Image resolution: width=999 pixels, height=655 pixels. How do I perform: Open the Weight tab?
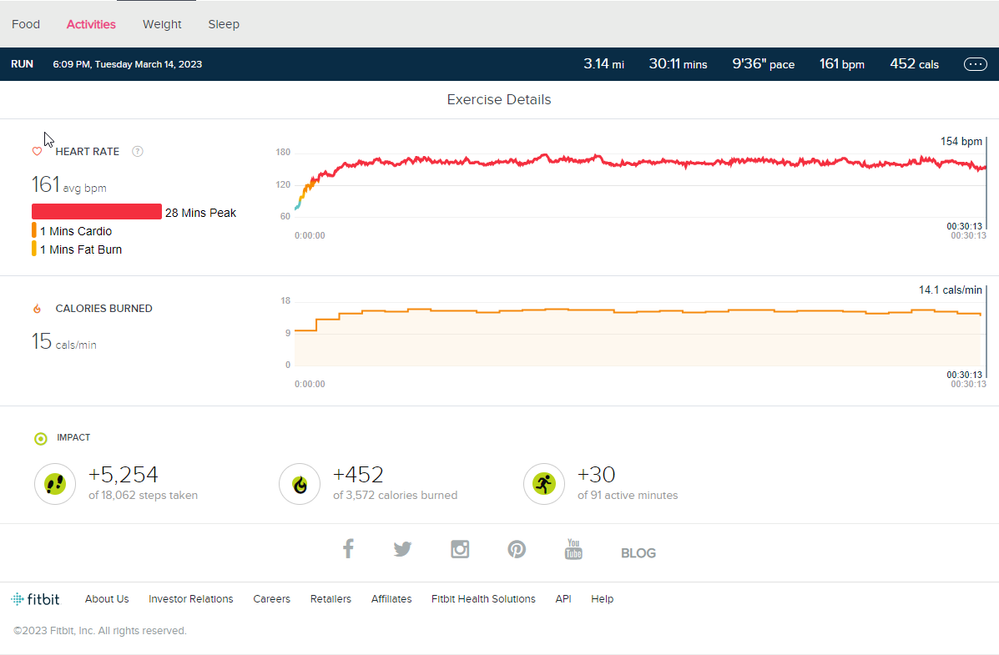pyautogui.click(x=162, y=24)
